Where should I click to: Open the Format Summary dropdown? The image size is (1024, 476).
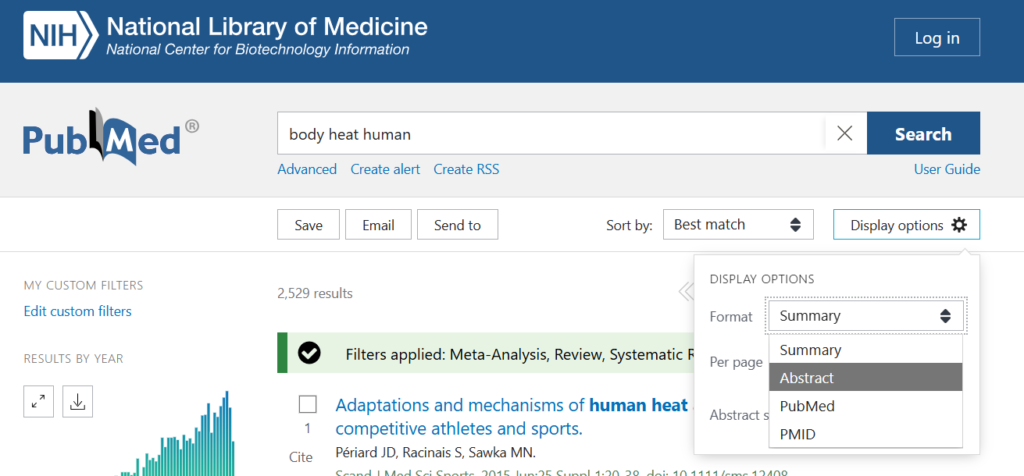tap(866, 316)
